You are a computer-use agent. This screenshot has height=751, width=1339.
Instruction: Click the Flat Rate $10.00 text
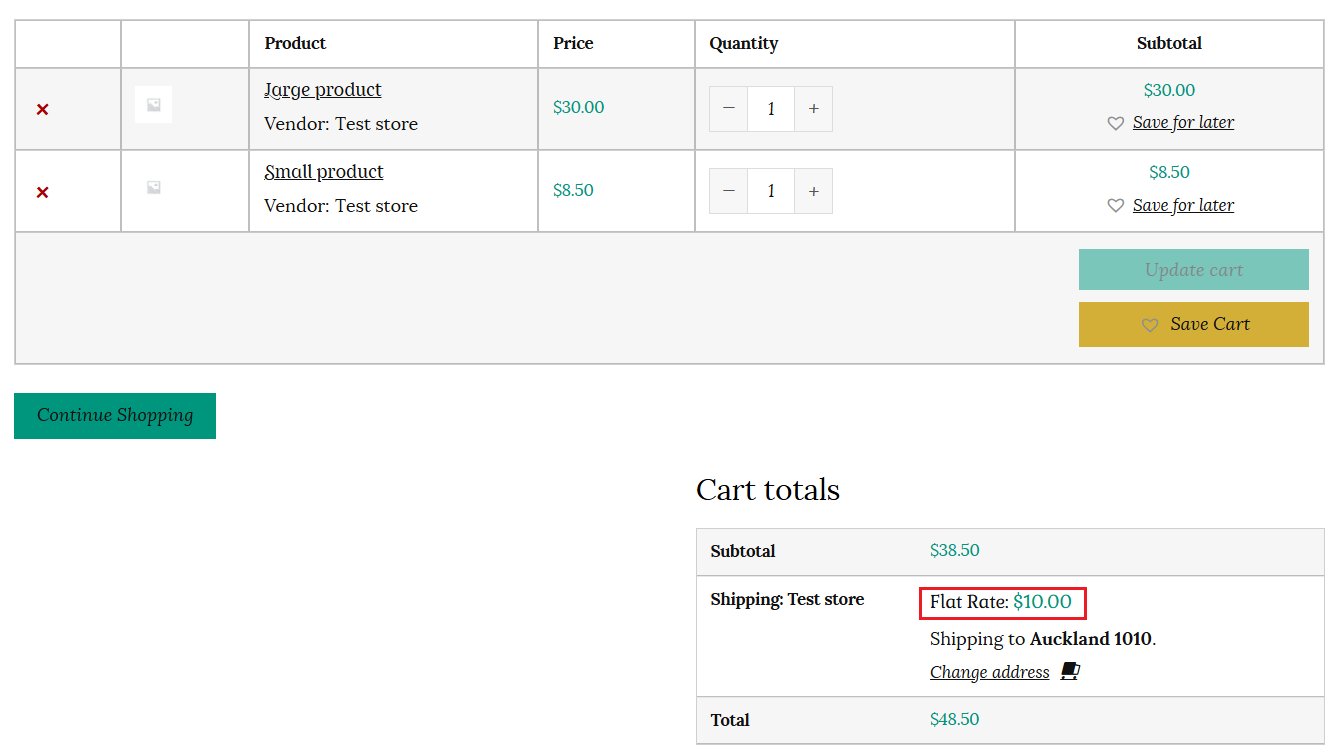click(x=1001, y=602)
